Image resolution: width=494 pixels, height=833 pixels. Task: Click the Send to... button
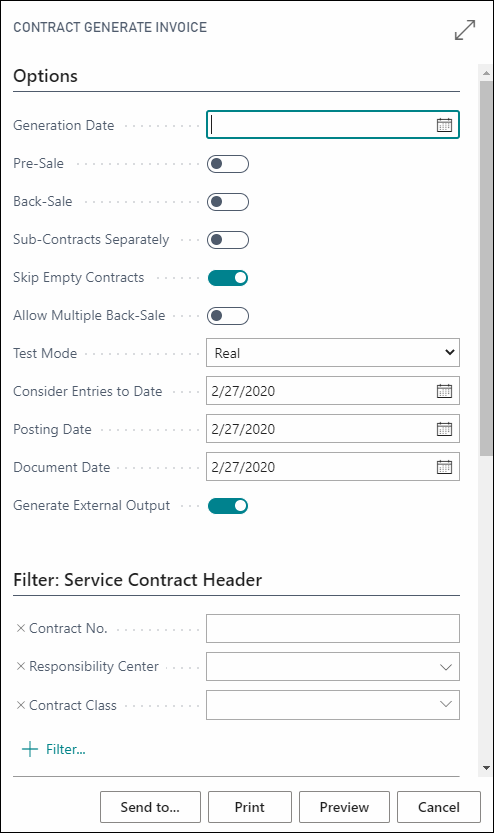(150, 807)
